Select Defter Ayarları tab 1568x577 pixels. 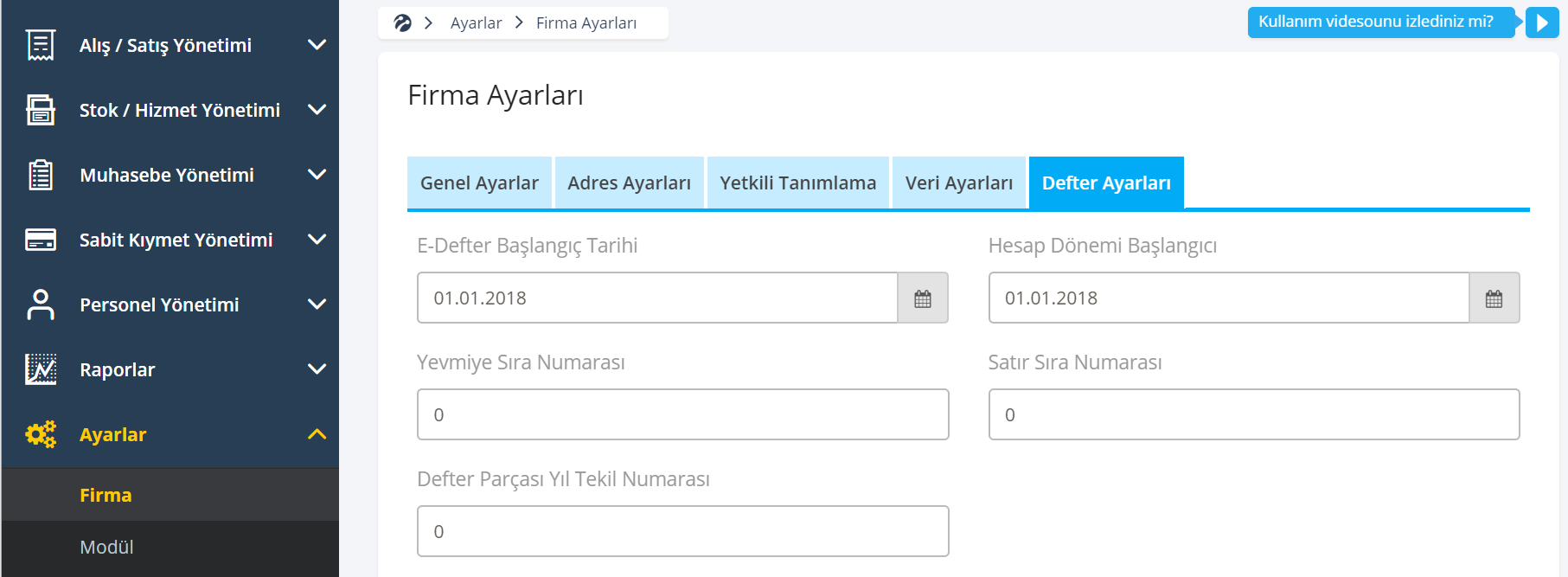pos(1106,183)
